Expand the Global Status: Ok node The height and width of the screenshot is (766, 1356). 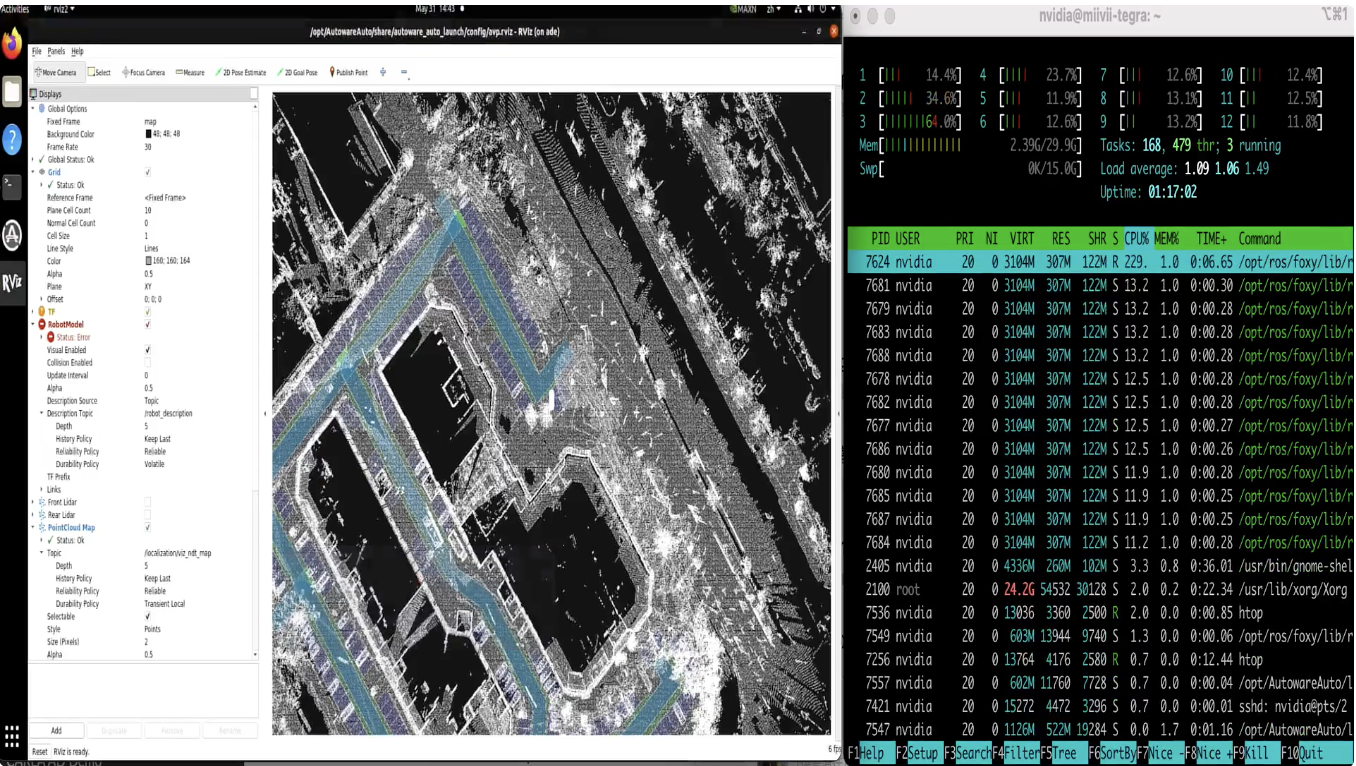pos(33,159)
